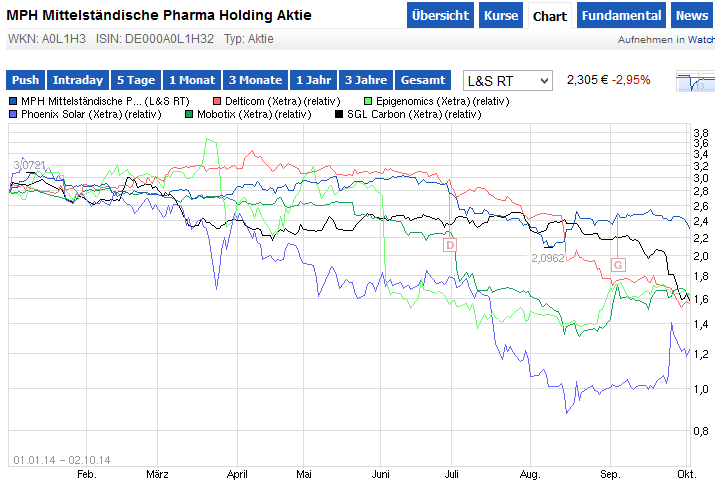The width and height of the screenshot is (715, 488).
Task: Open the News tab
Action: point(692,16)
